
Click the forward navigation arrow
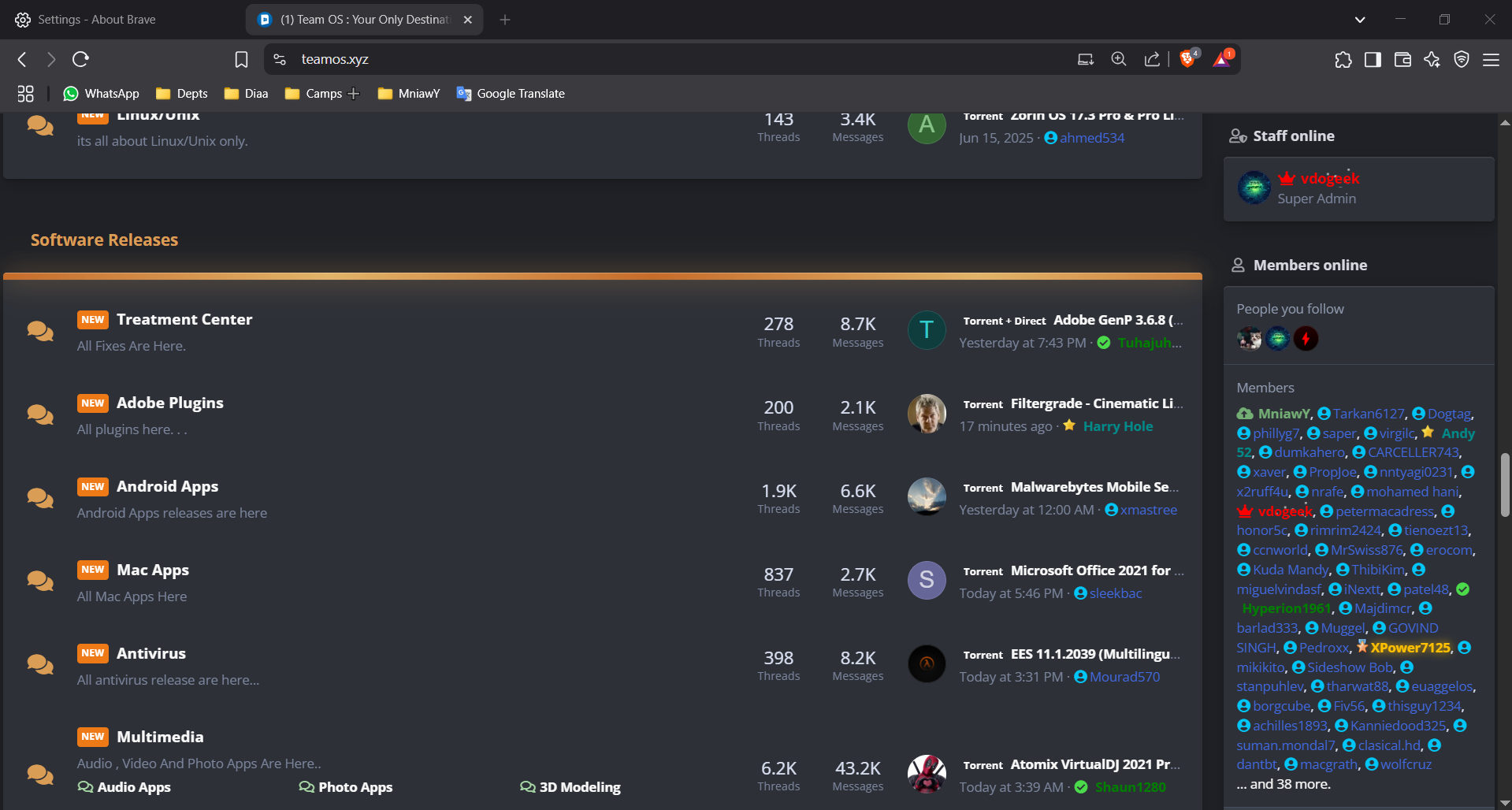(51, 59)
